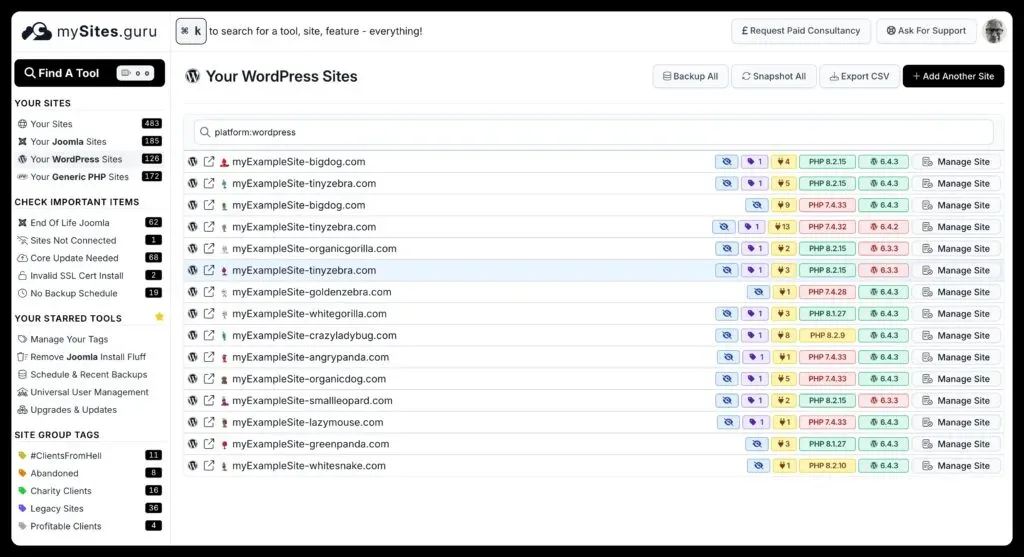Click plugin count badge 8 on crazyladybug row
Image resolution: width=1024 pixels, height=557 pixels.
[x=782, y=336]
